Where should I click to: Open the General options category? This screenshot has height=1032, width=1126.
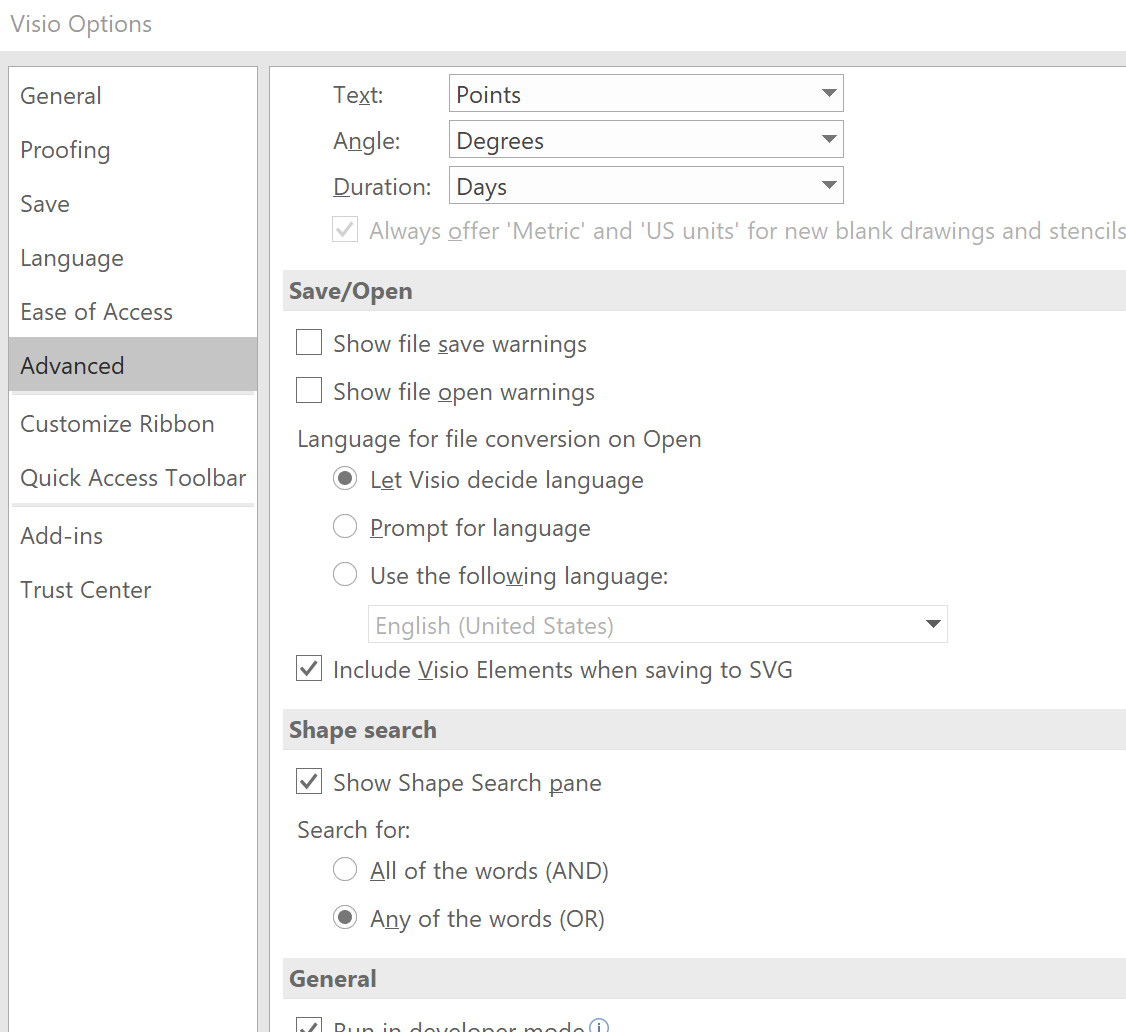tap(61, 96)
